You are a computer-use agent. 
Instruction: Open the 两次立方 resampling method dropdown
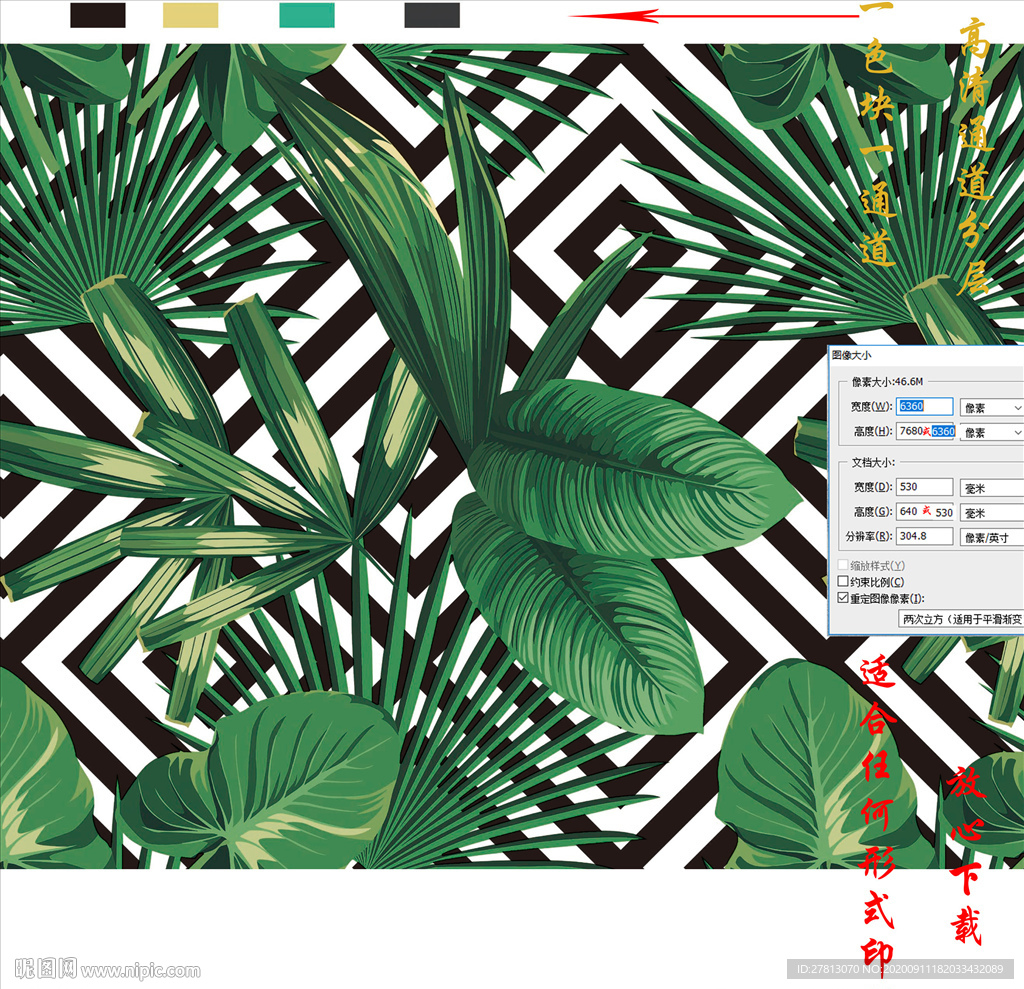961,619
